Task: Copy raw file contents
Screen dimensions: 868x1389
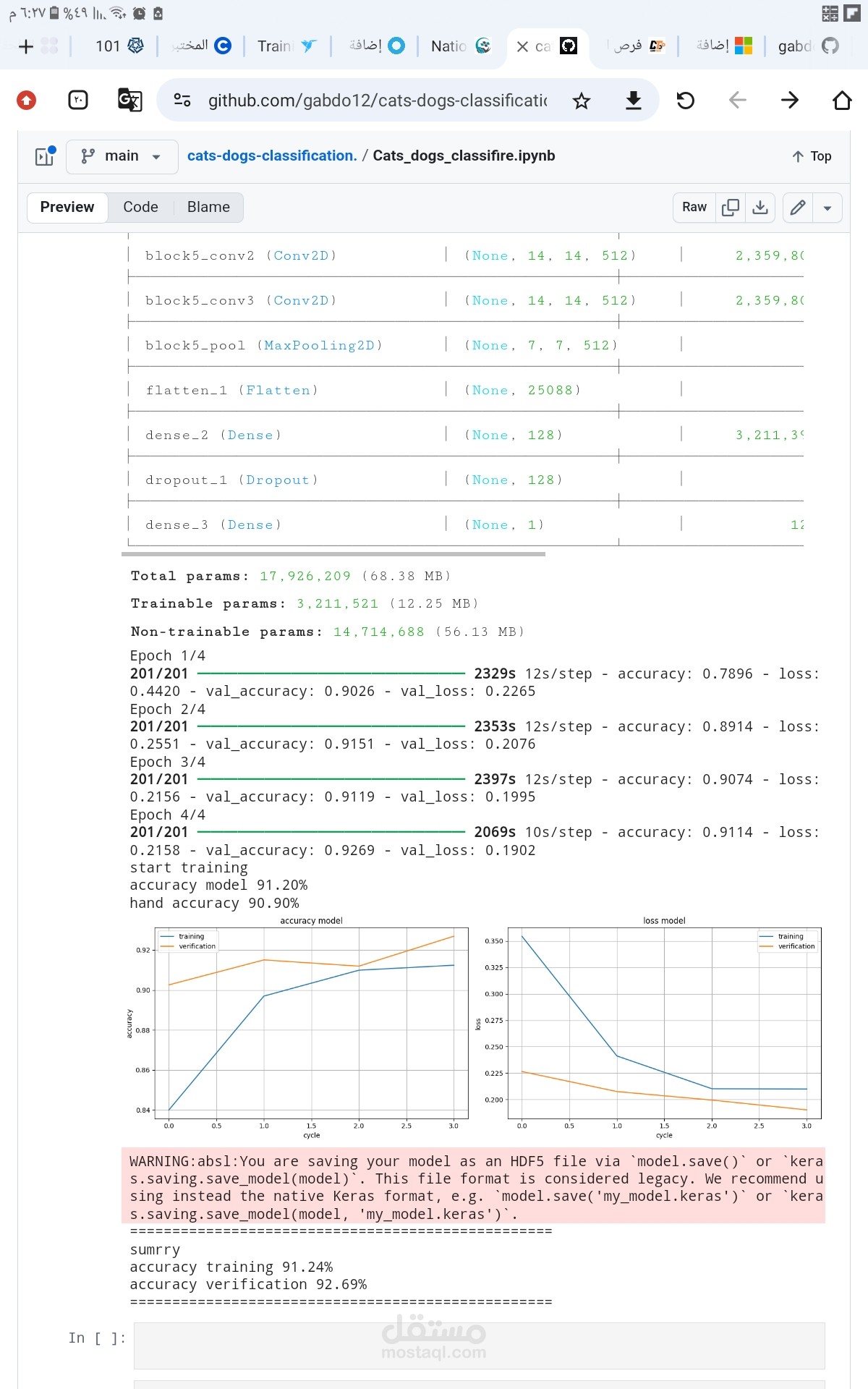Action: point(731,207)
